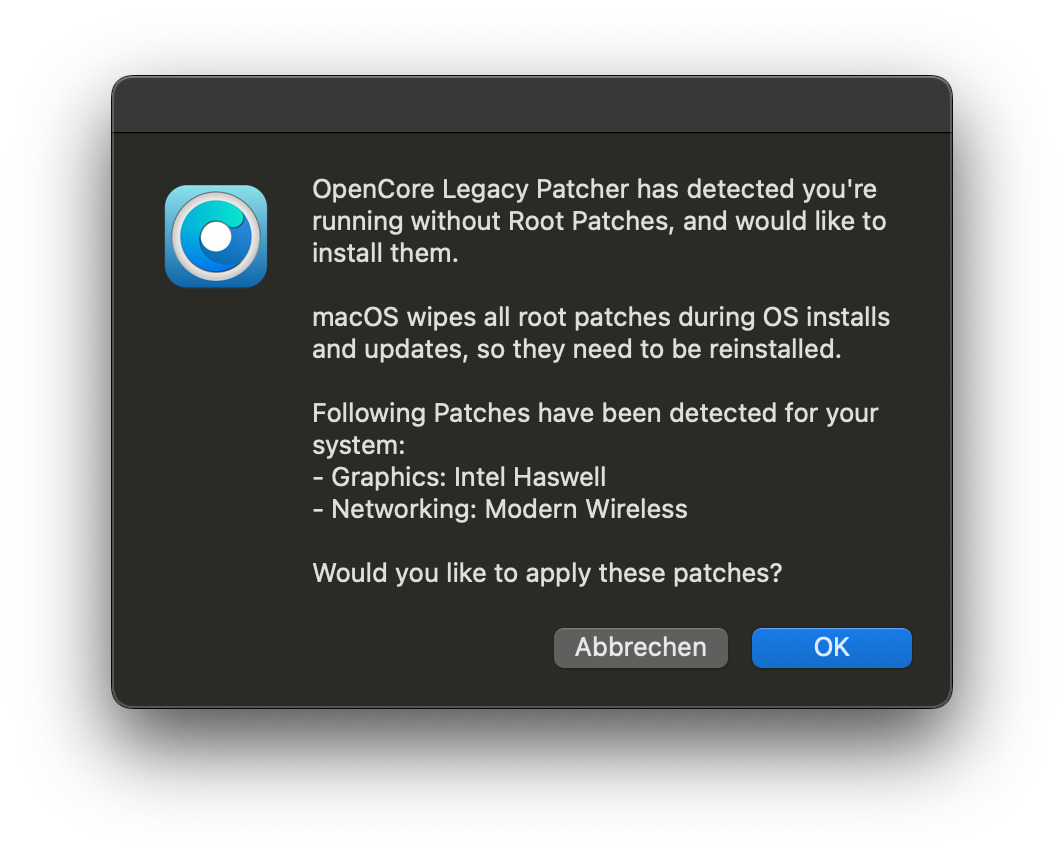Click the "Networking:" patch label

pyautogui.click(x=404, y=509)
